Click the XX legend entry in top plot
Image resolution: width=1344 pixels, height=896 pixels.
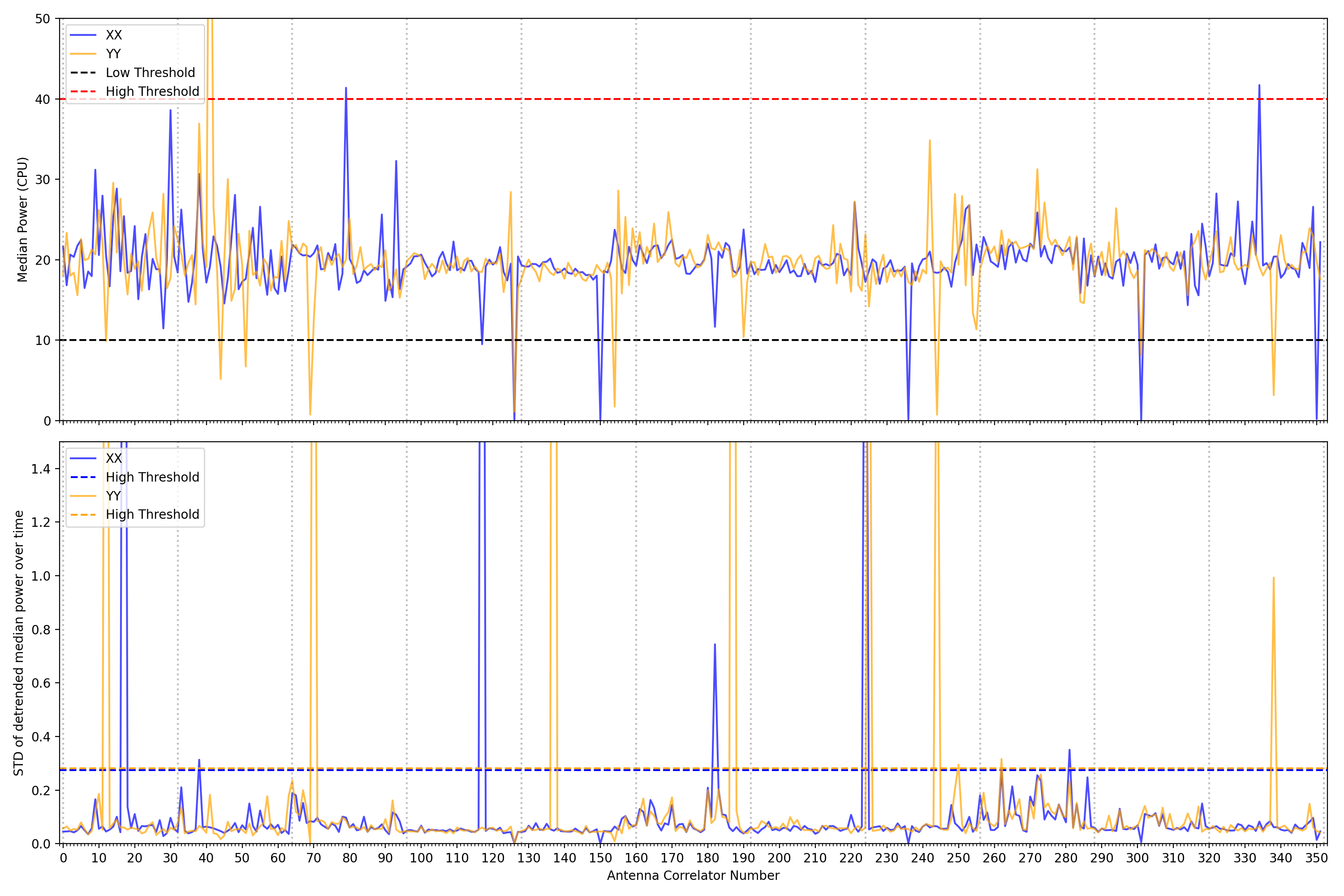pyautogui.click(x=113, y=35)
